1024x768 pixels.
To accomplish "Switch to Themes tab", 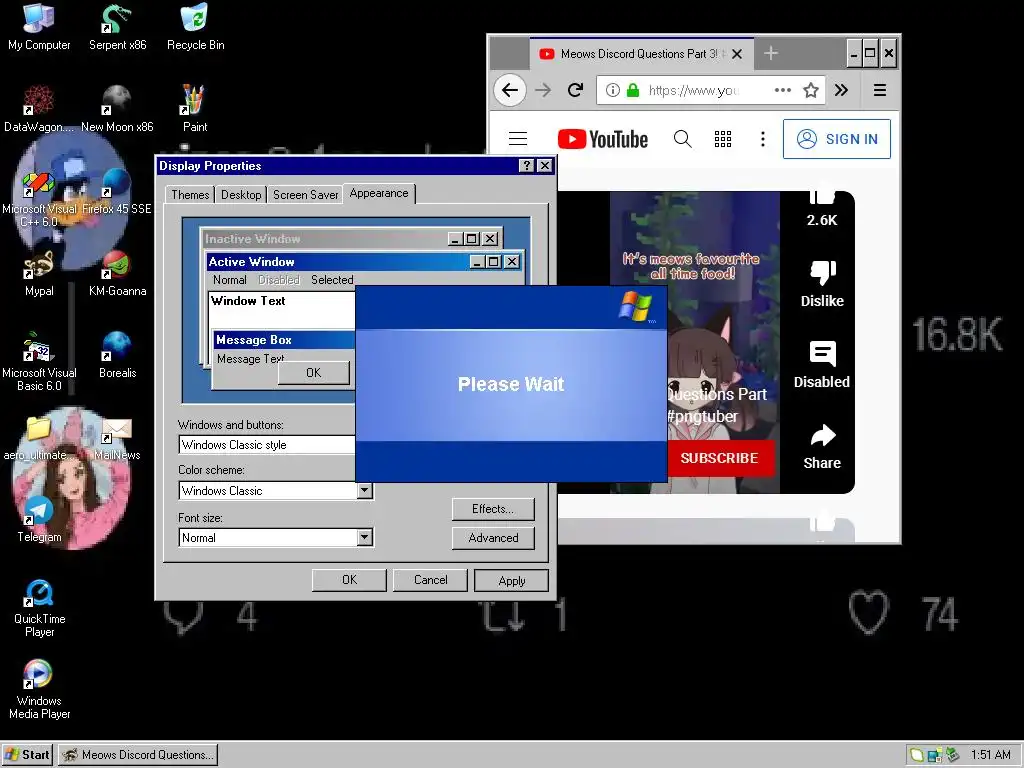I will pos(189,195).
